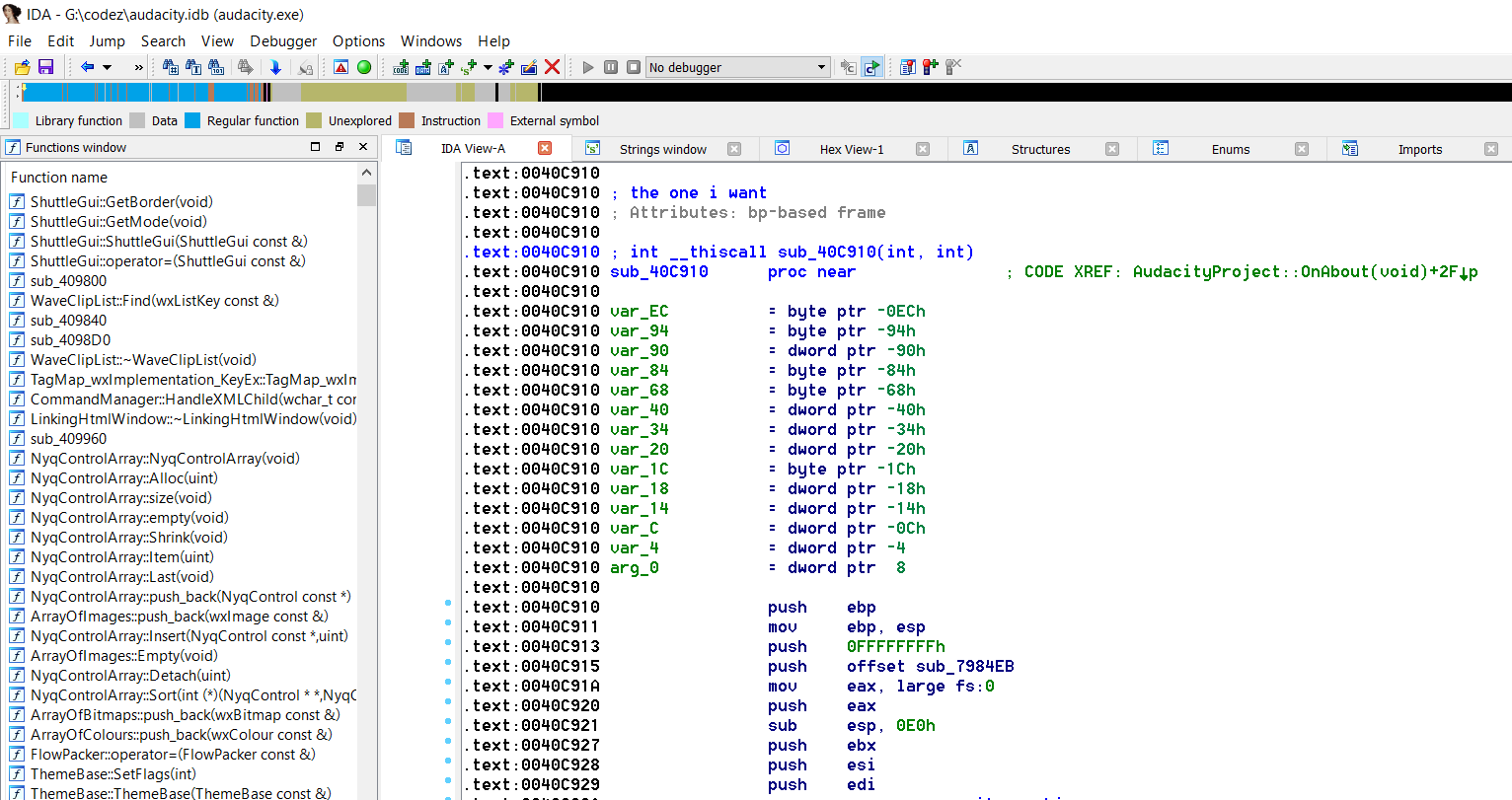This screenshot has width=1512, height=800.
Task: Open the Edit menu
Action: point(61,40)
